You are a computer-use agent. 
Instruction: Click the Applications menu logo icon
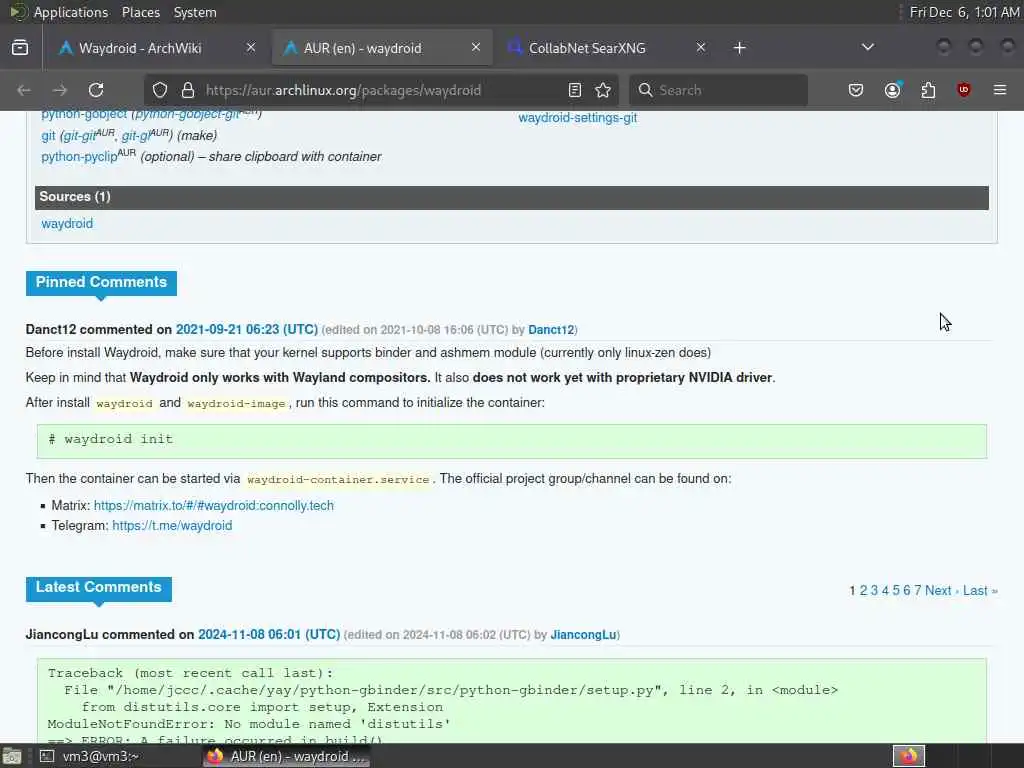coord(18,12)
